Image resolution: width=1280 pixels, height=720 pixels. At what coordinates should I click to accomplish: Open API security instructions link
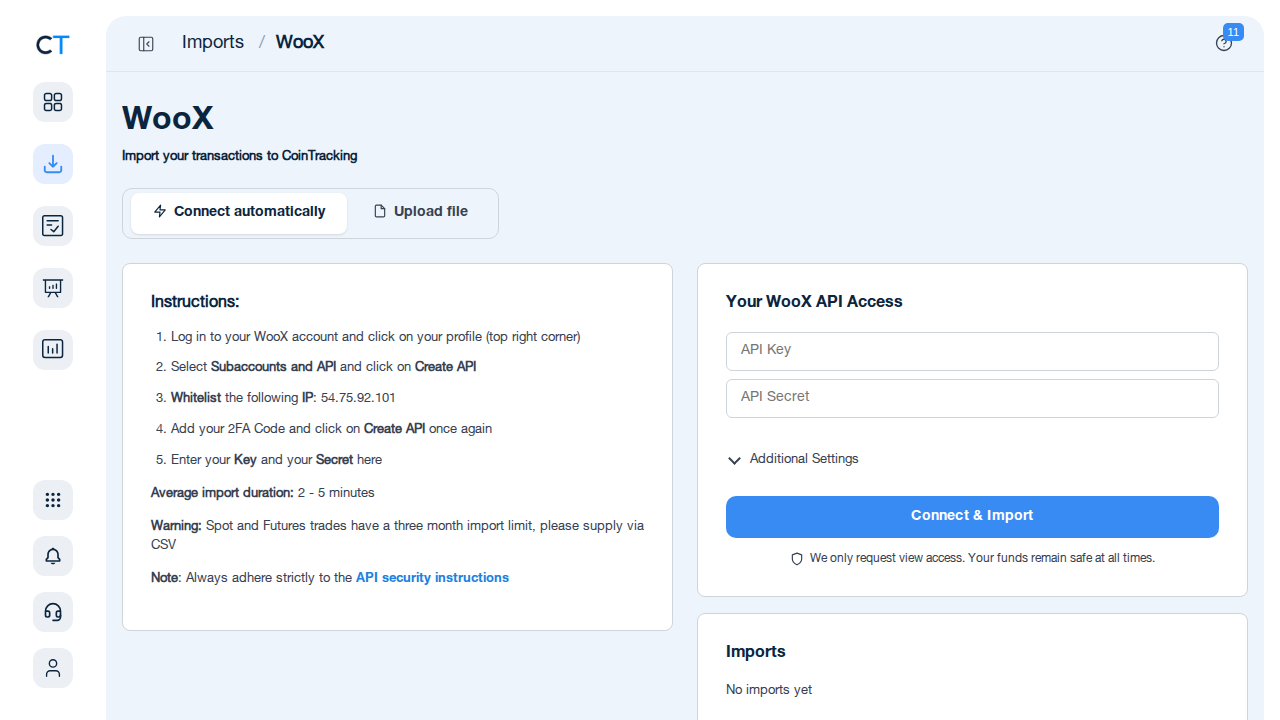[x=432, y=578]
